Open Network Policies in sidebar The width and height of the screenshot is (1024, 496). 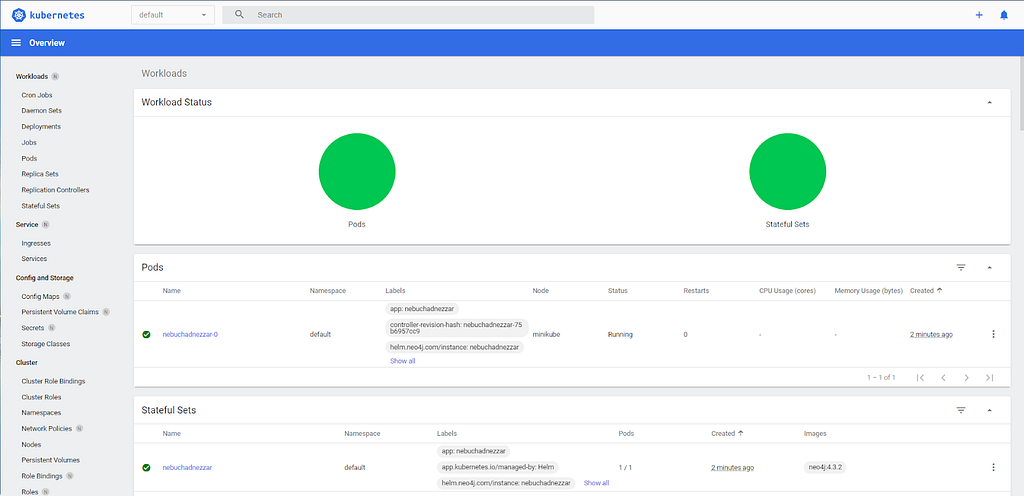click(46, 429)
